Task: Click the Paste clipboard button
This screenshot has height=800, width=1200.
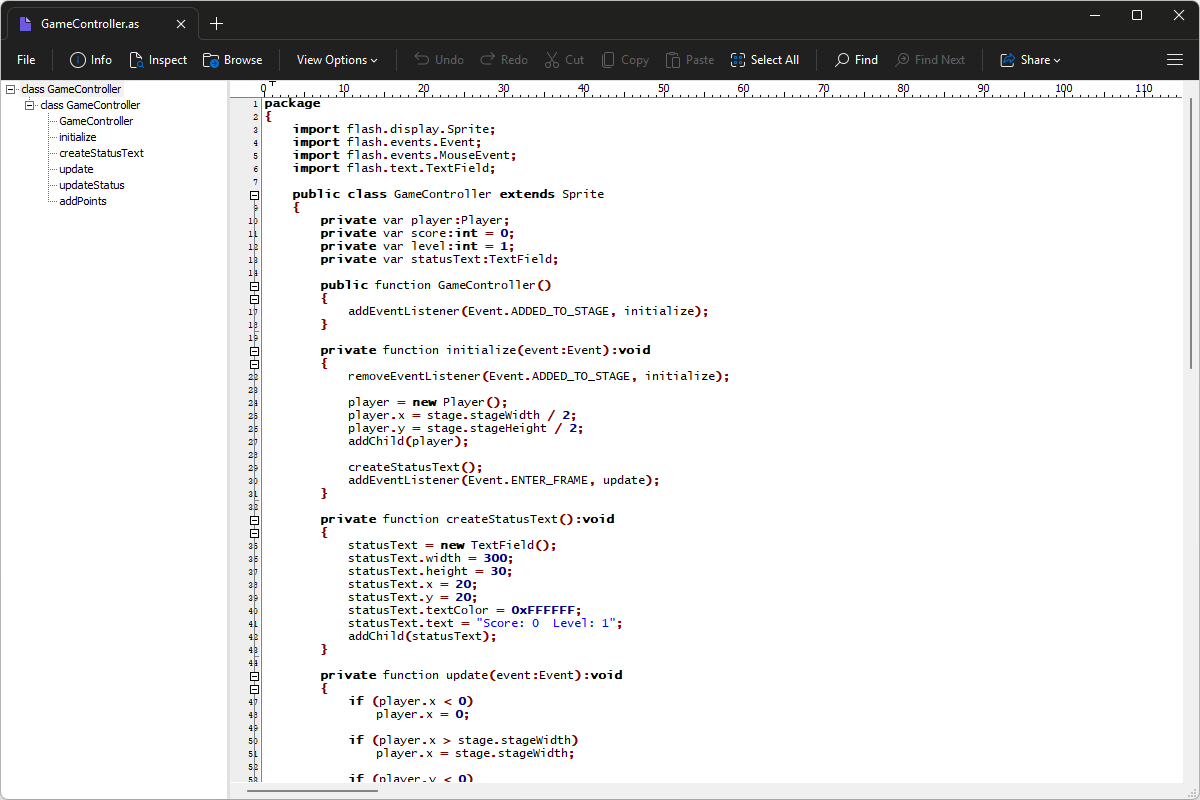Action: (x=690, y=60)
